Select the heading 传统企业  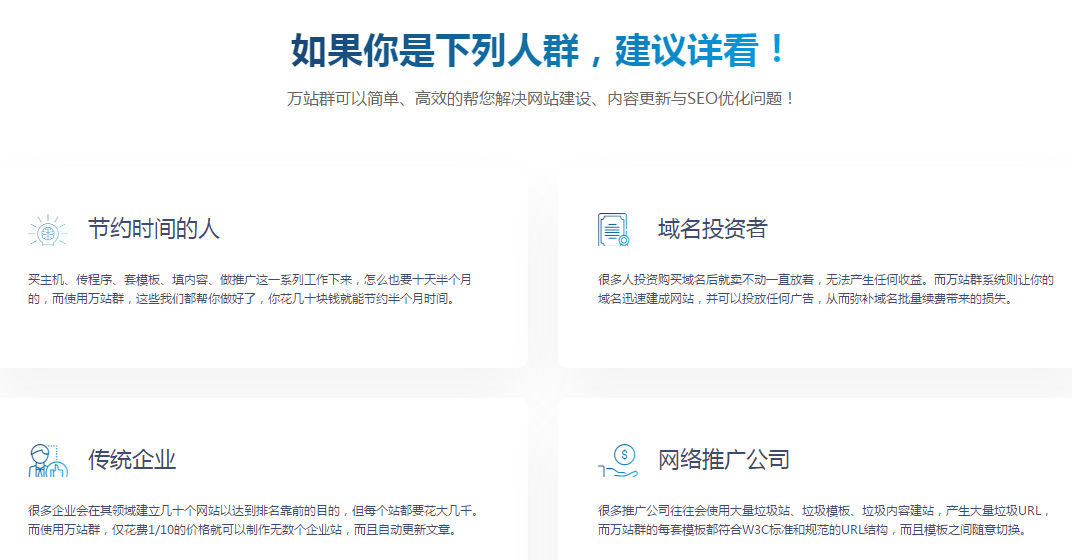132,459
